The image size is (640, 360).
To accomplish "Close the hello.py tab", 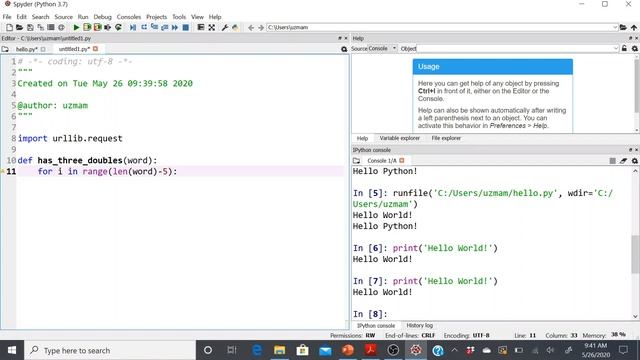I will tap(43, 49).
